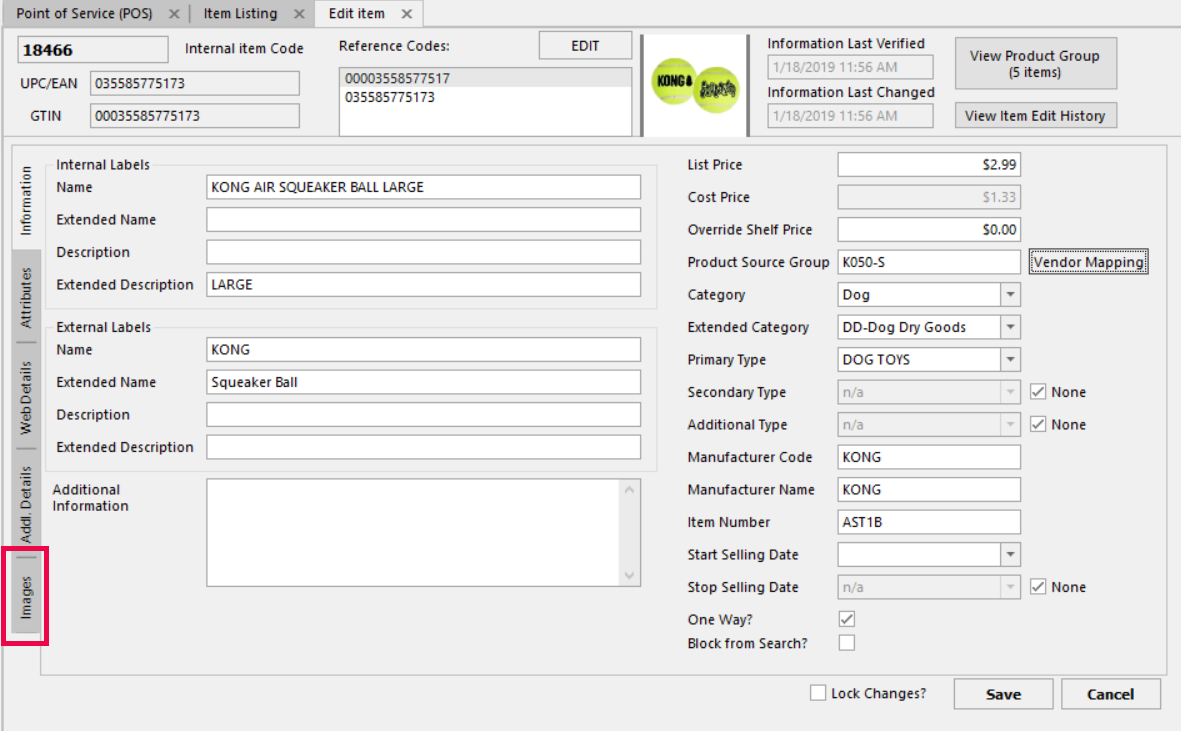Open the Attributes side tab

click(x=26, y=297)
